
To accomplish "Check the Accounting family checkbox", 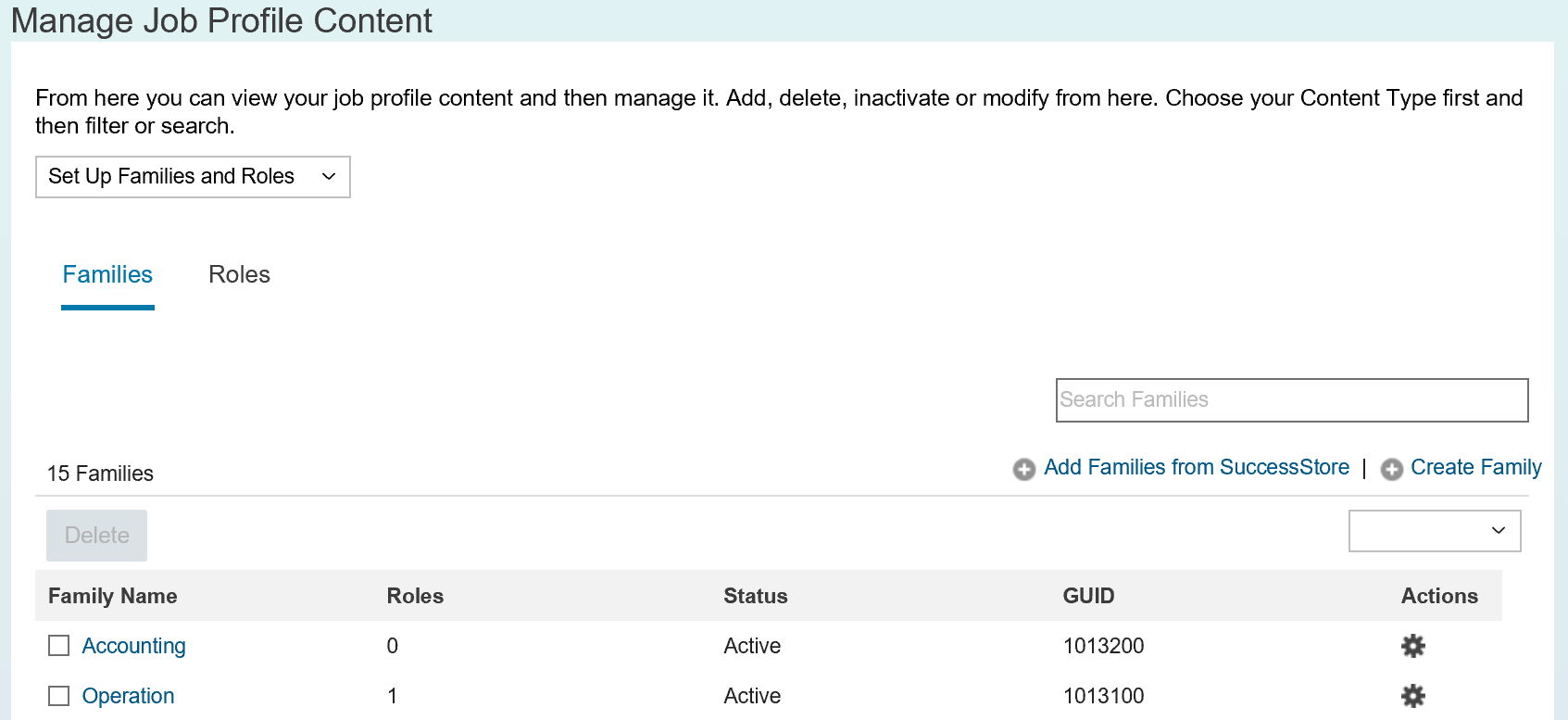I will tap(59, 646).
